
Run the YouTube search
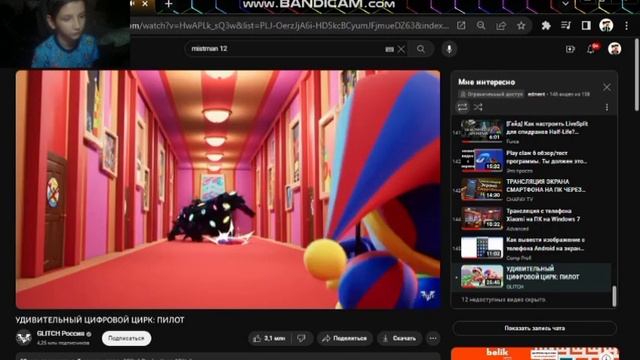421,49
